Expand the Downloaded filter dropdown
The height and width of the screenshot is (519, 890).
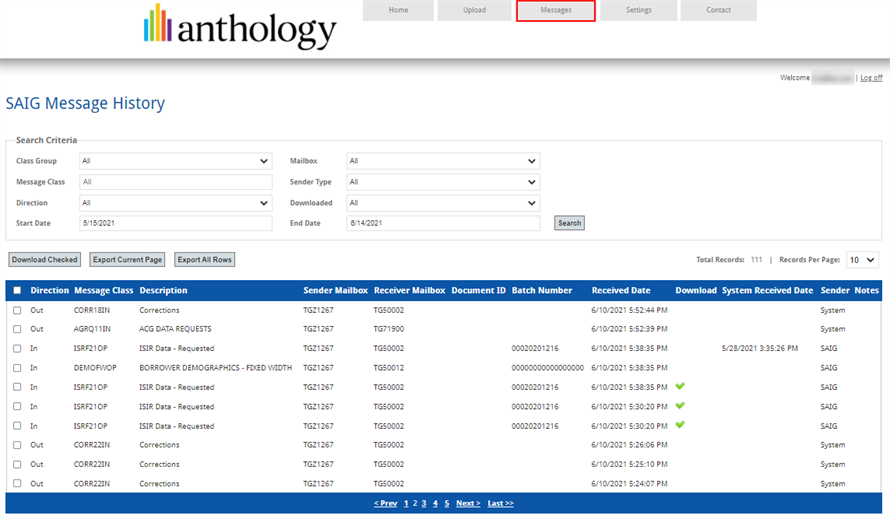coord(443,203)
